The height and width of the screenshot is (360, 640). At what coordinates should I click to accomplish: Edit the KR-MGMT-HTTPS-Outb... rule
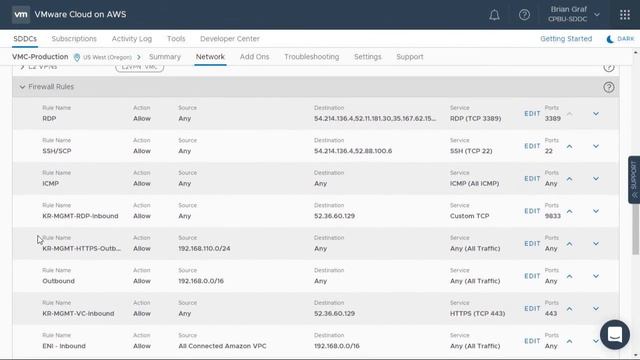(532, 244)
